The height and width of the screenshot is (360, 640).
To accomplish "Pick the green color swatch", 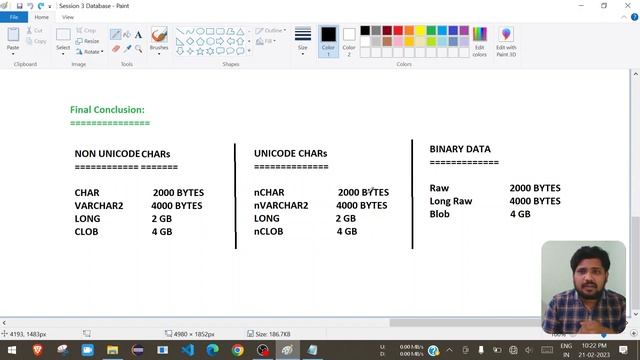I will [431, 30].
